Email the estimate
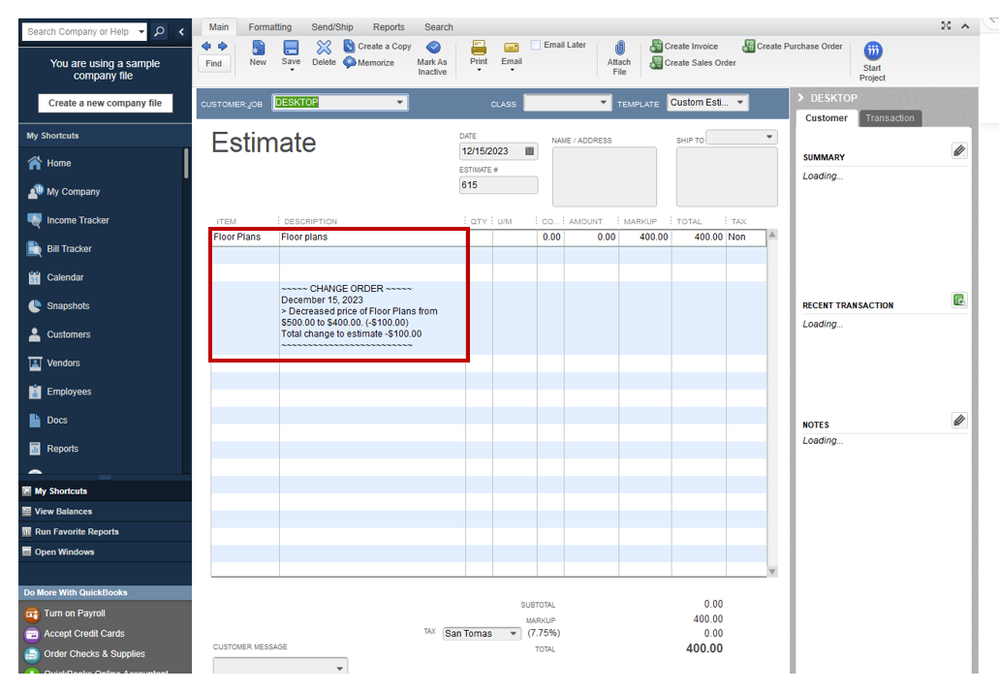This screenshot has height=695, width=999. [x=512, y=55]
